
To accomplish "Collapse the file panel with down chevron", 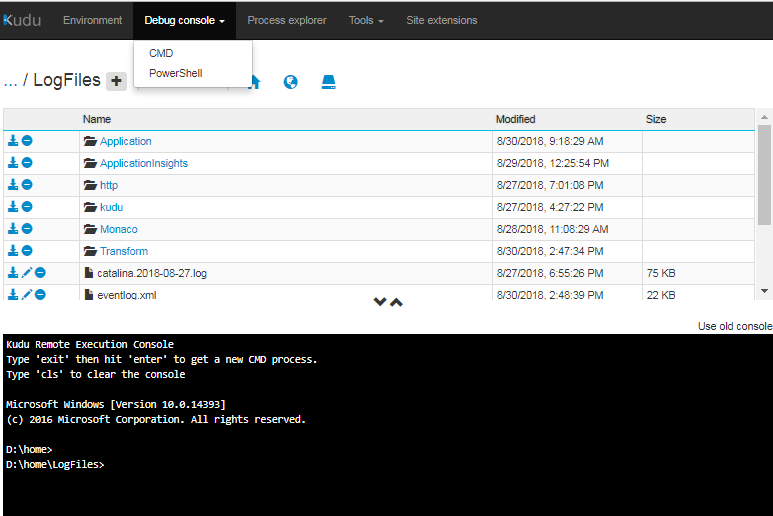I will [380, 302].
